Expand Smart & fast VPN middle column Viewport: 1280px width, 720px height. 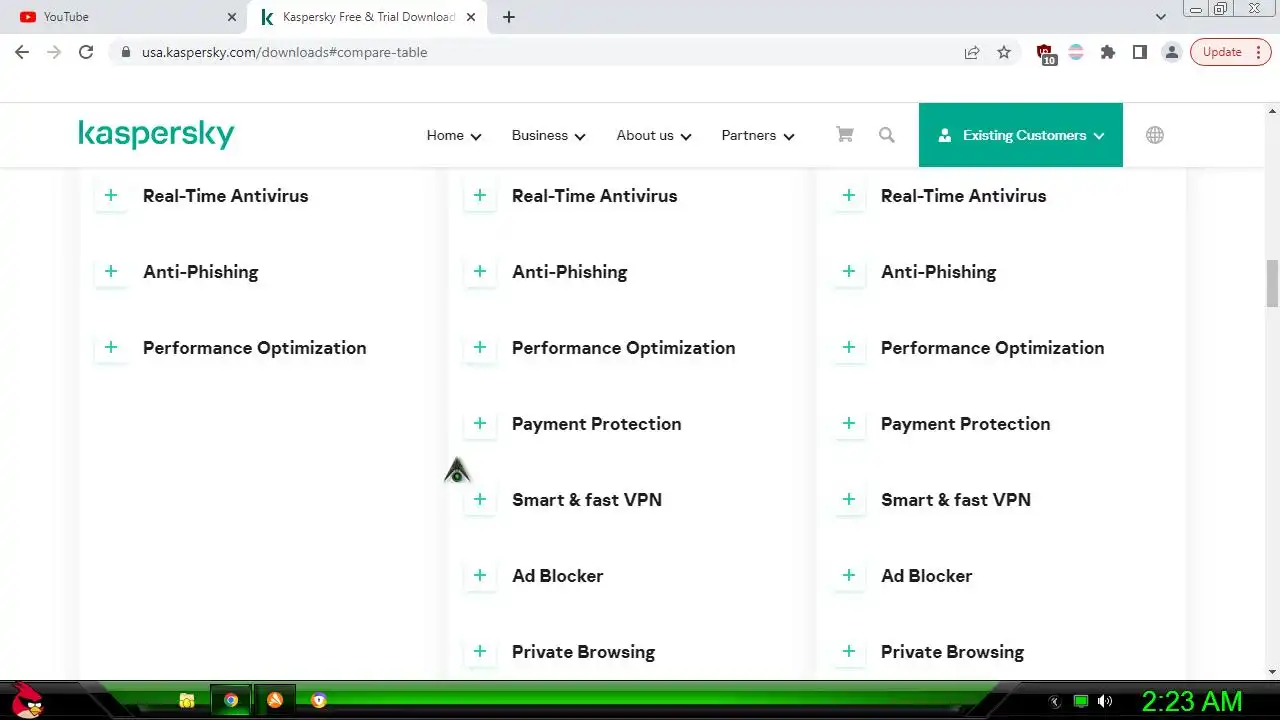[480, 499]
